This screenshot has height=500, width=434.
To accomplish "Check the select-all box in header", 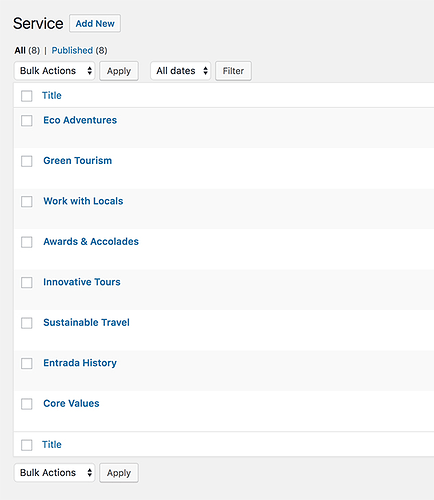I will tap(27, 96).
